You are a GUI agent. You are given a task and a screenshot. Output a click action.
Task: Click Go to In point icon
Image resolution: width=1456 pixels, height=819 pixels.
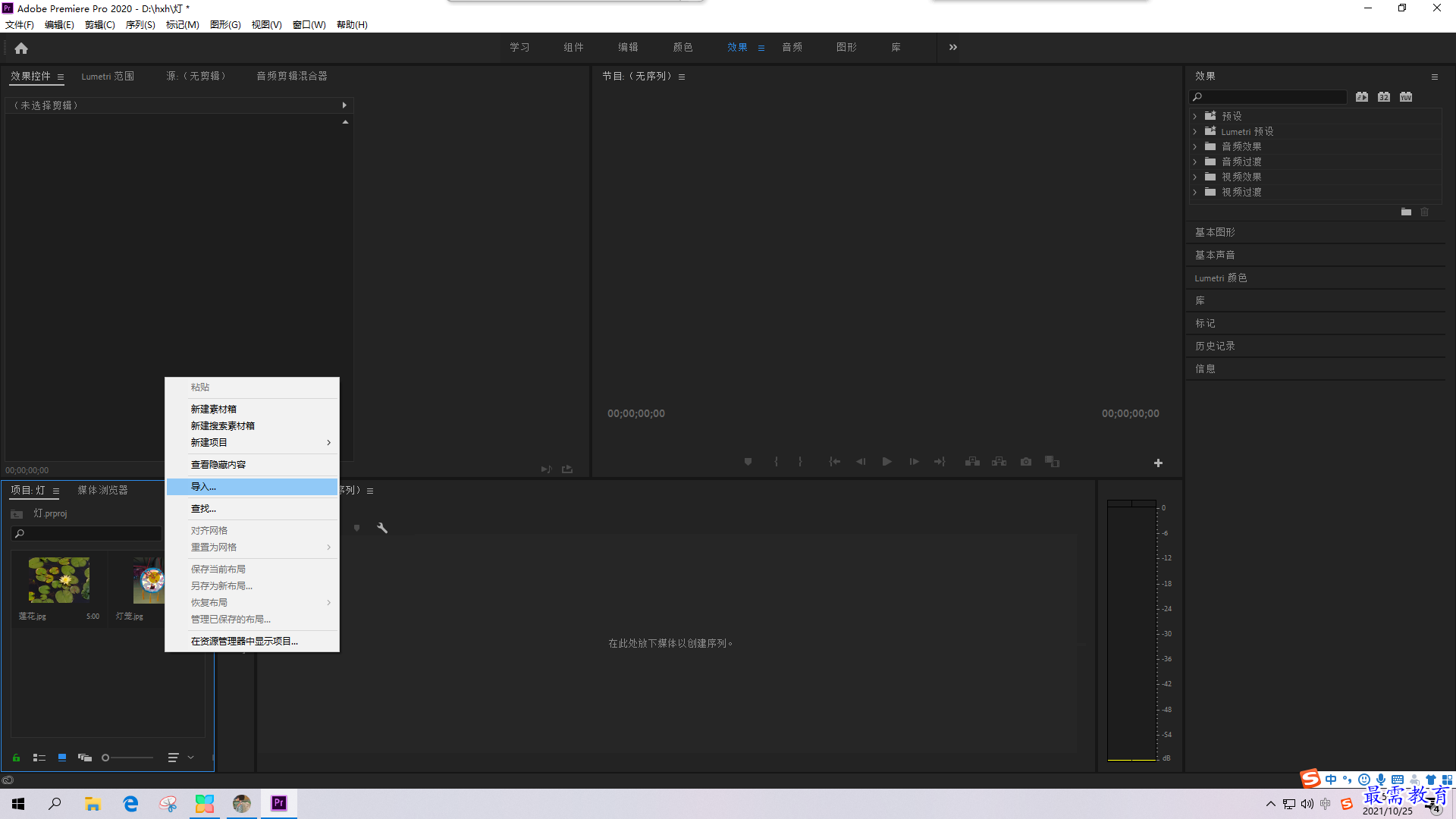pos(834,462)
